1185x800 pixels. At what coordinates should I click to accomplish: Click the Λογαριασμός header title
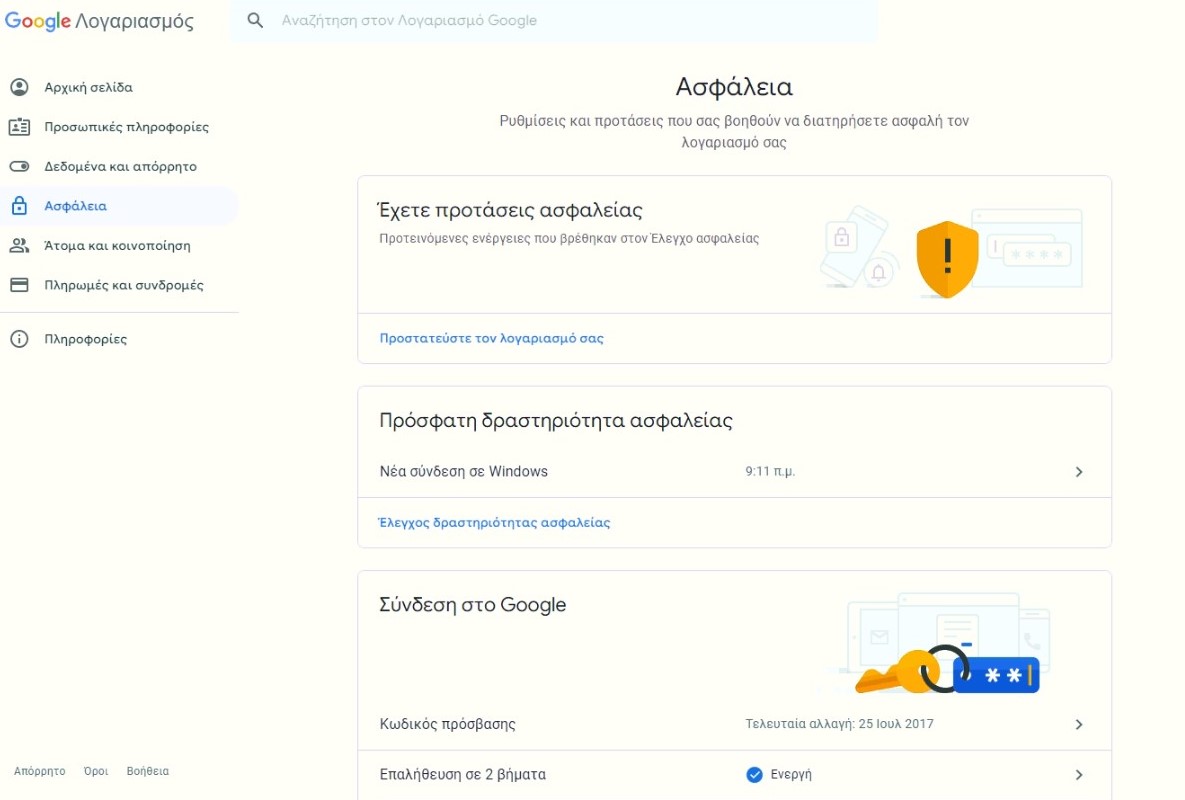(135, 21)
